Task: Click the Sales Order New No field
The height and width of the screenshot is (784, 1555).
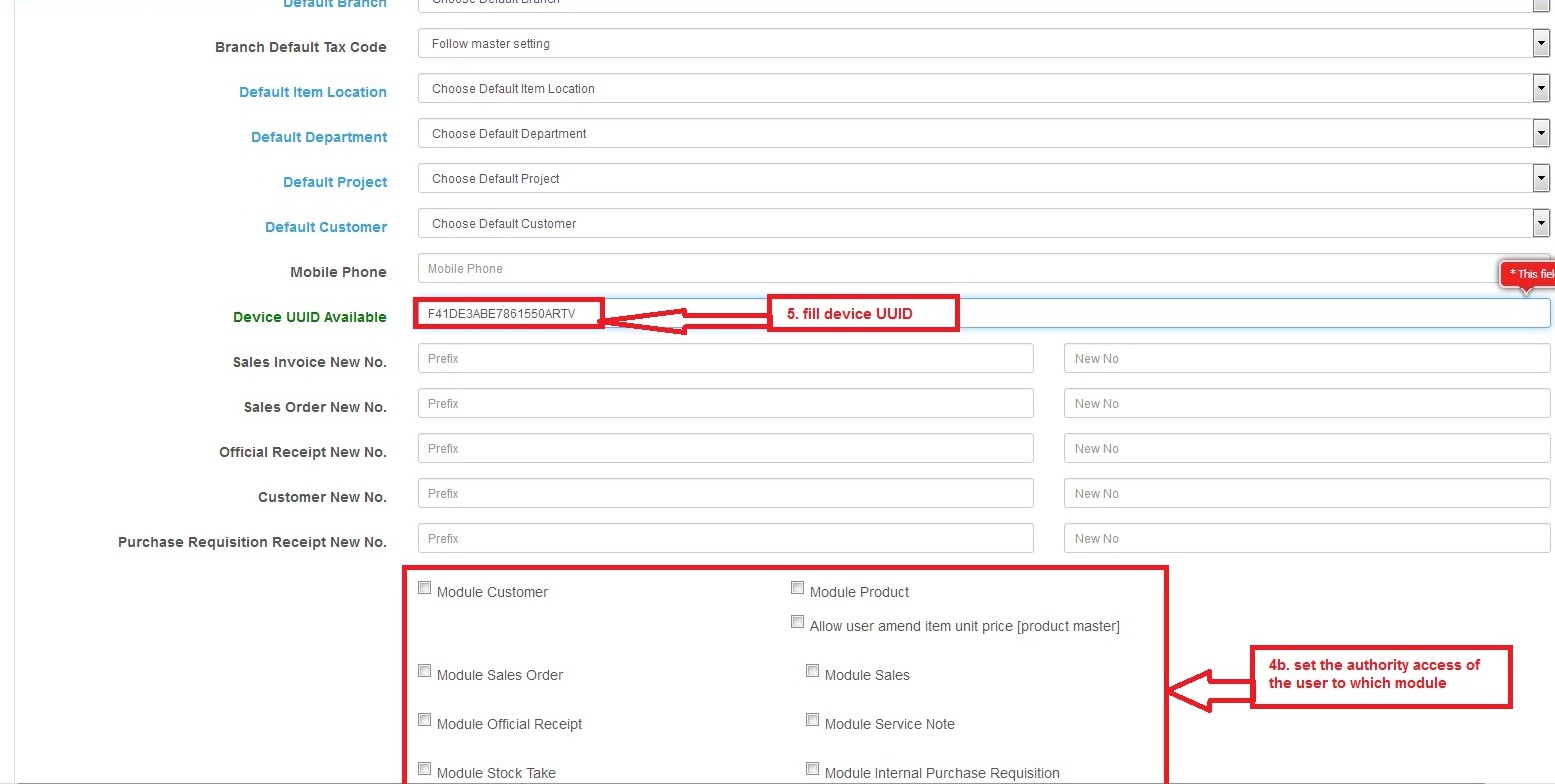Action: (x=1306, y=404)
